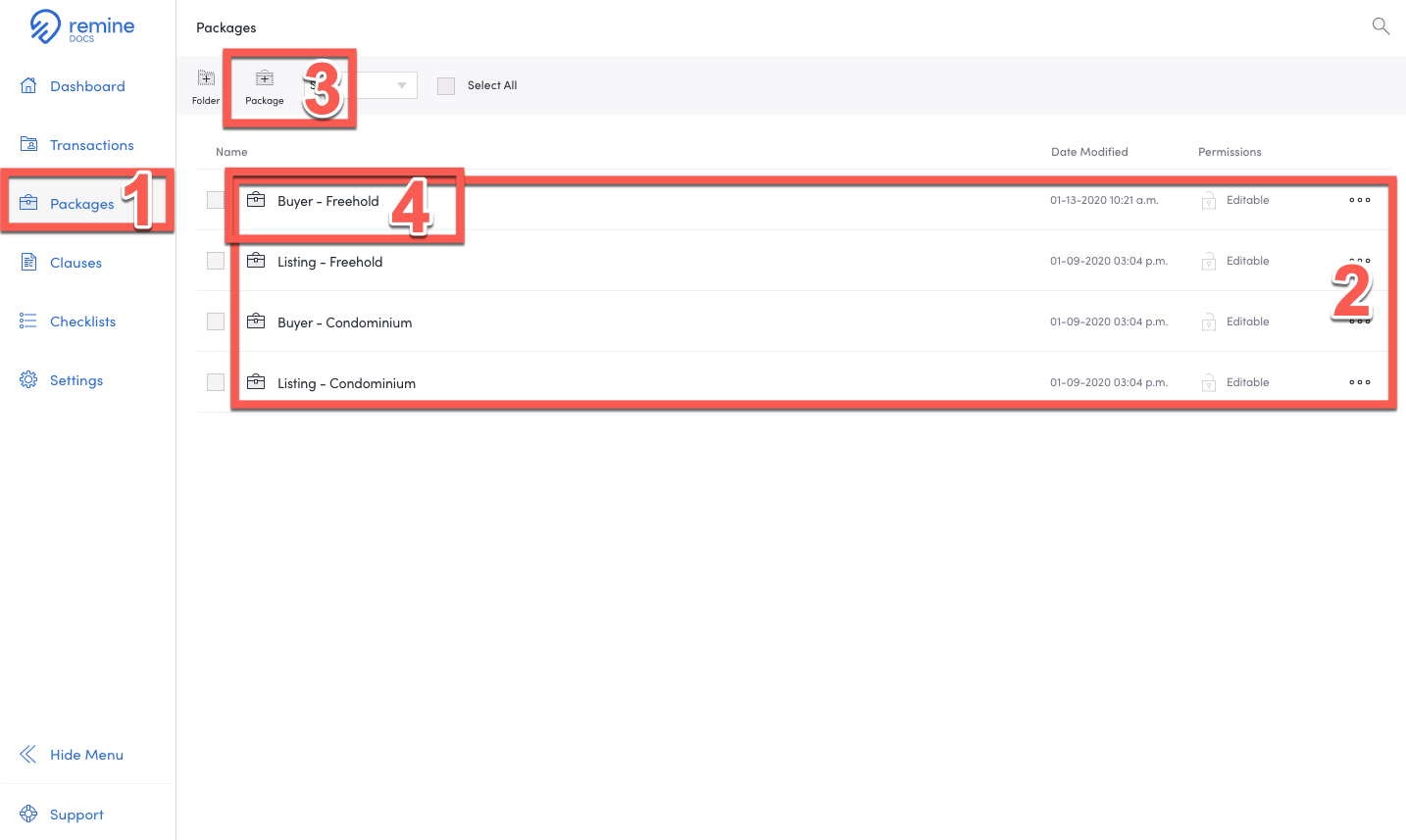Image resolution: width=1406 pixels, height=840 pixels.
Task: Open the Buyer - Freehold package
Action: point(328,201)
